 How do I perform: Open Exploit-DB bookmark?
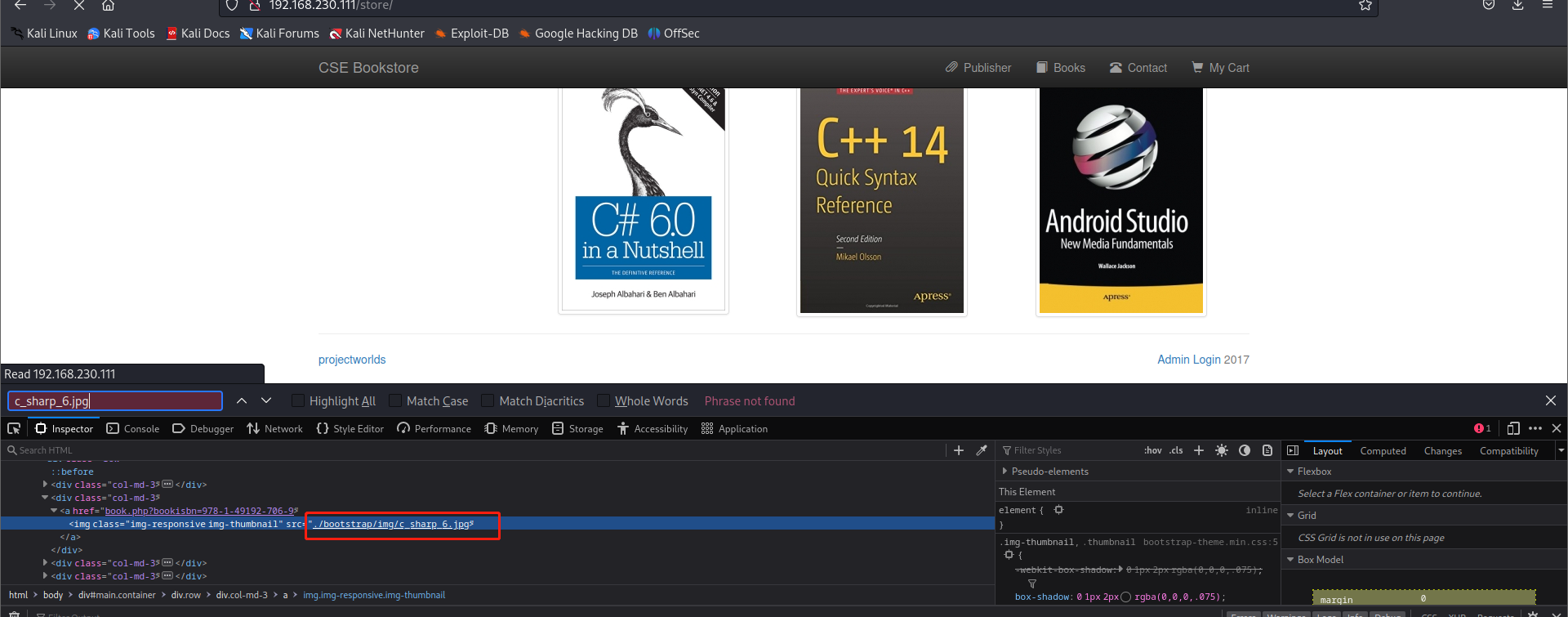pos(472,34)
